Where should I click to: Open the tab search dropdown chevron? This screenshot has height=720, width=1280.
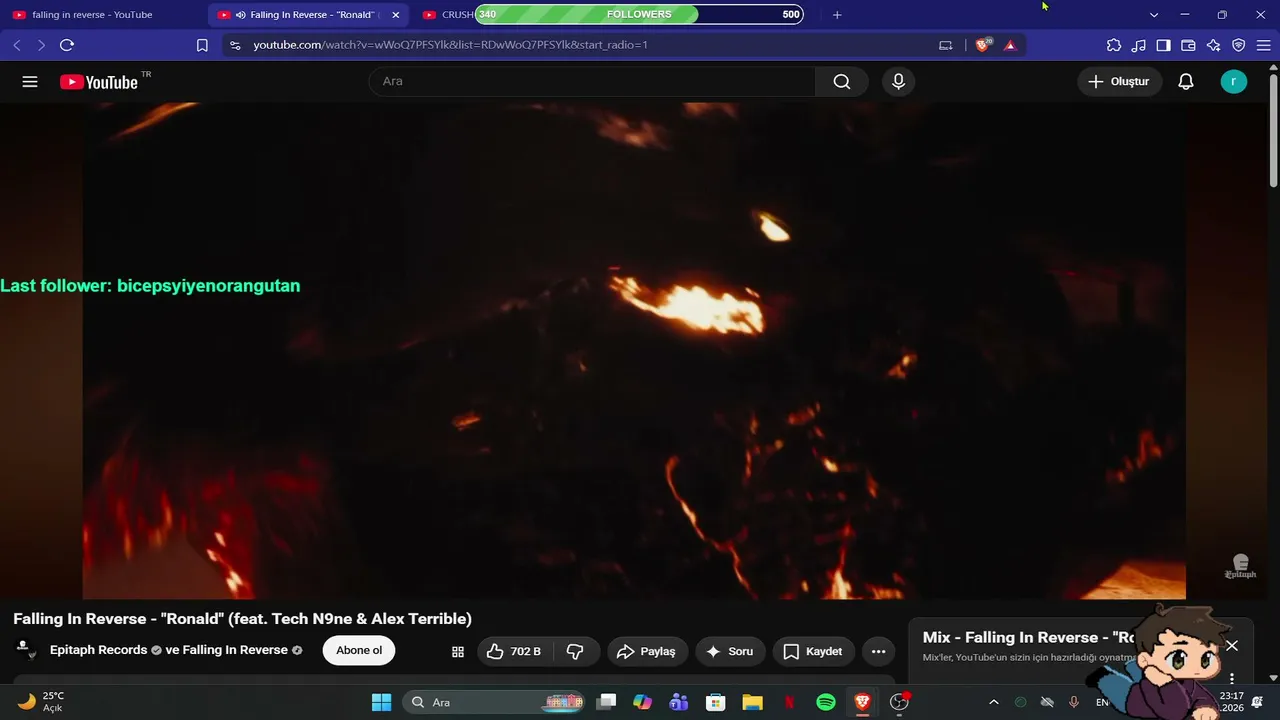pos(1154,15)
